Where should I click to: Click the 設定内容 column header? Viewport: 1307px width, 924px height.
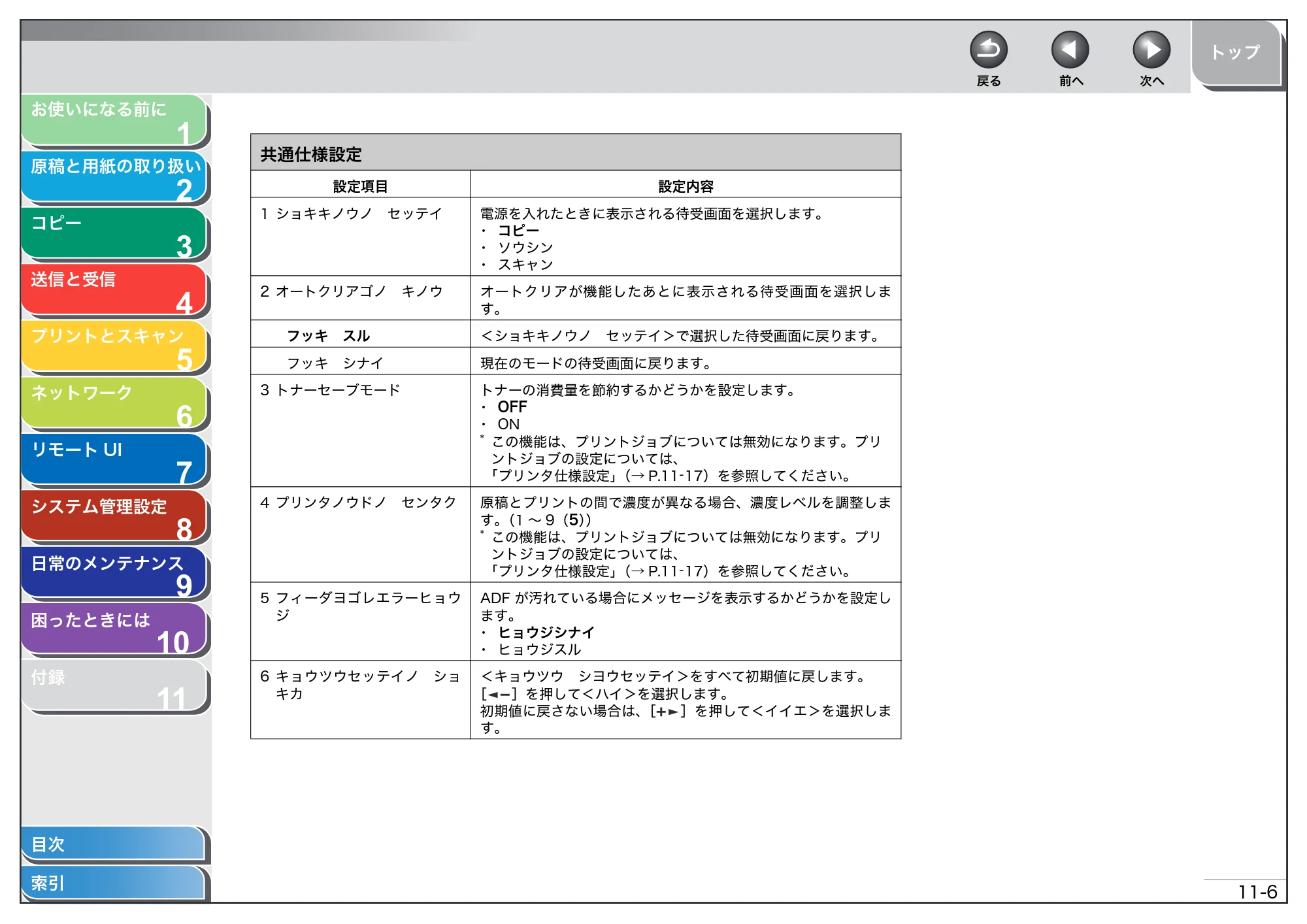686,187
